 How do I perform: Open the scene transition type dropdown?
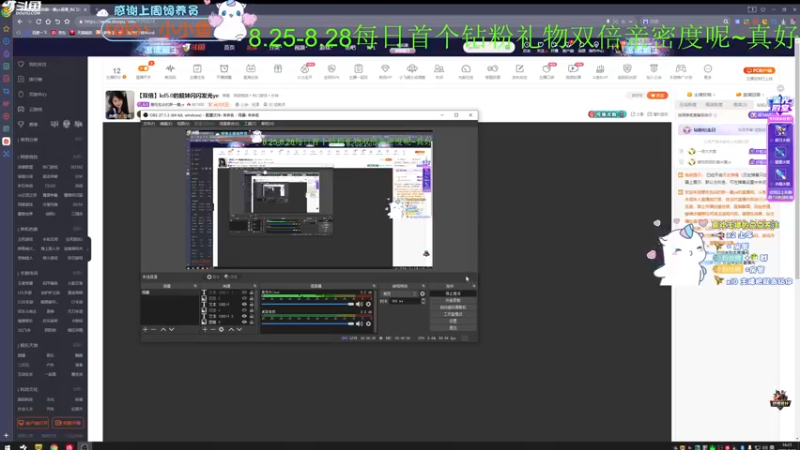(399, 294)
